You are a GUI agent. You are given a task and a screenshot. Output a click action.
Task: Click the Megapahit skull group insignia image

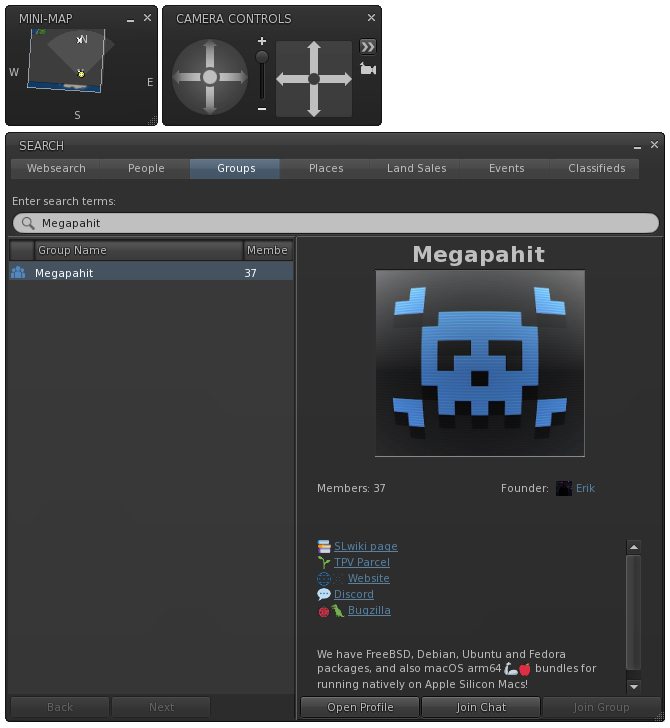click(480, 363)
